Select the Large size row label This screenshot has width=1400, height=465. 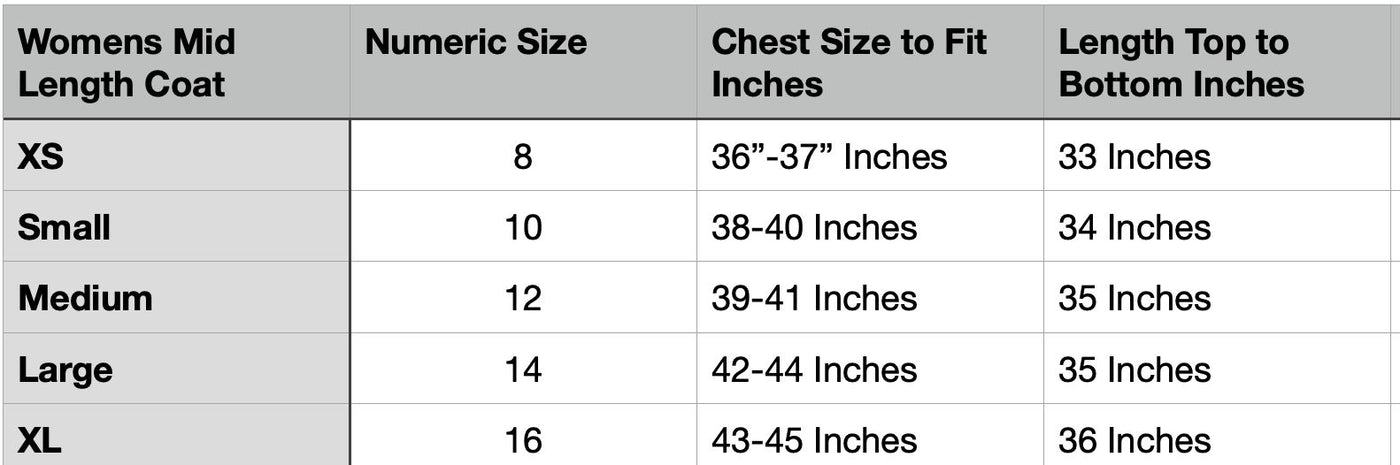click(x=65, y=370)
